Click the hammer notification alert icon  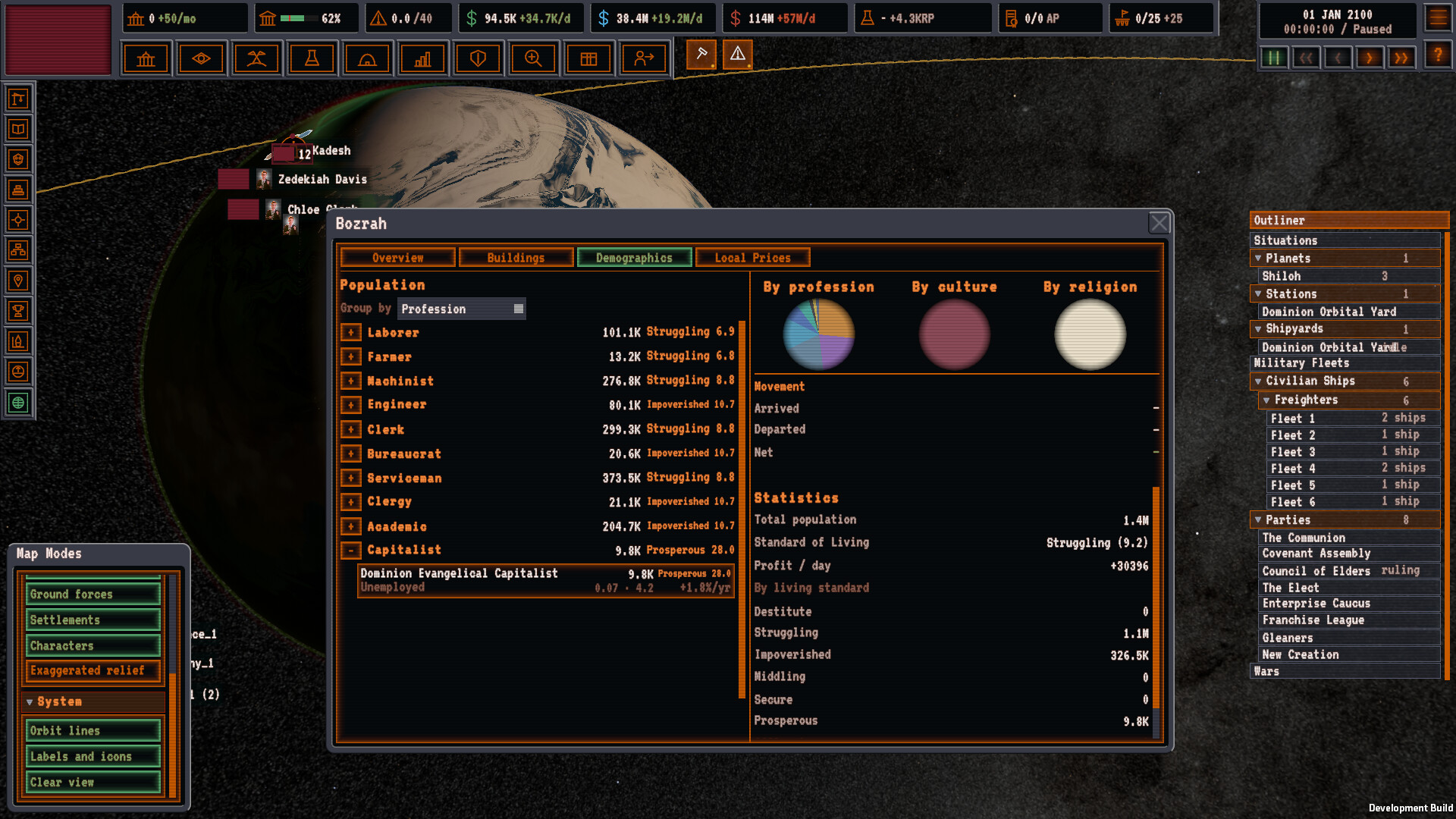pos(701,55)
